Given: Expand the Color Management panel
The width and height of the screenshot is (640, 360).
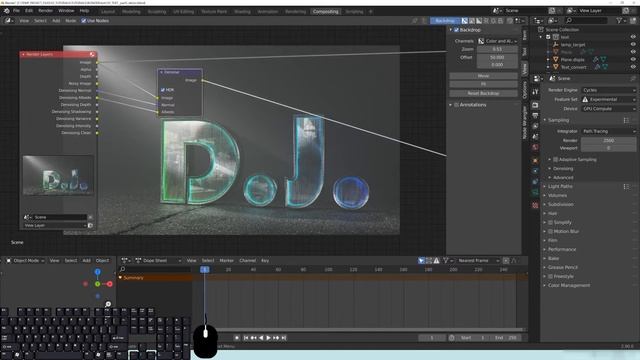Looking at the screenshot, I should 569,285.
